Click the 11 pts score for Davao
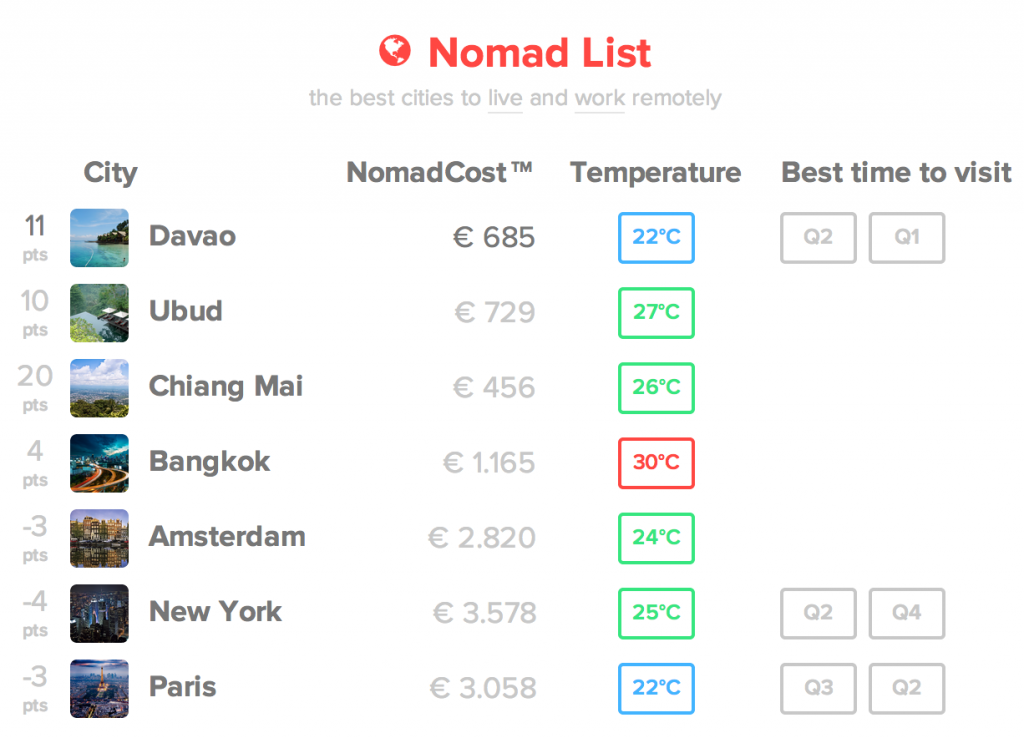The image size is (1024, 738). [x=35, y=238]
